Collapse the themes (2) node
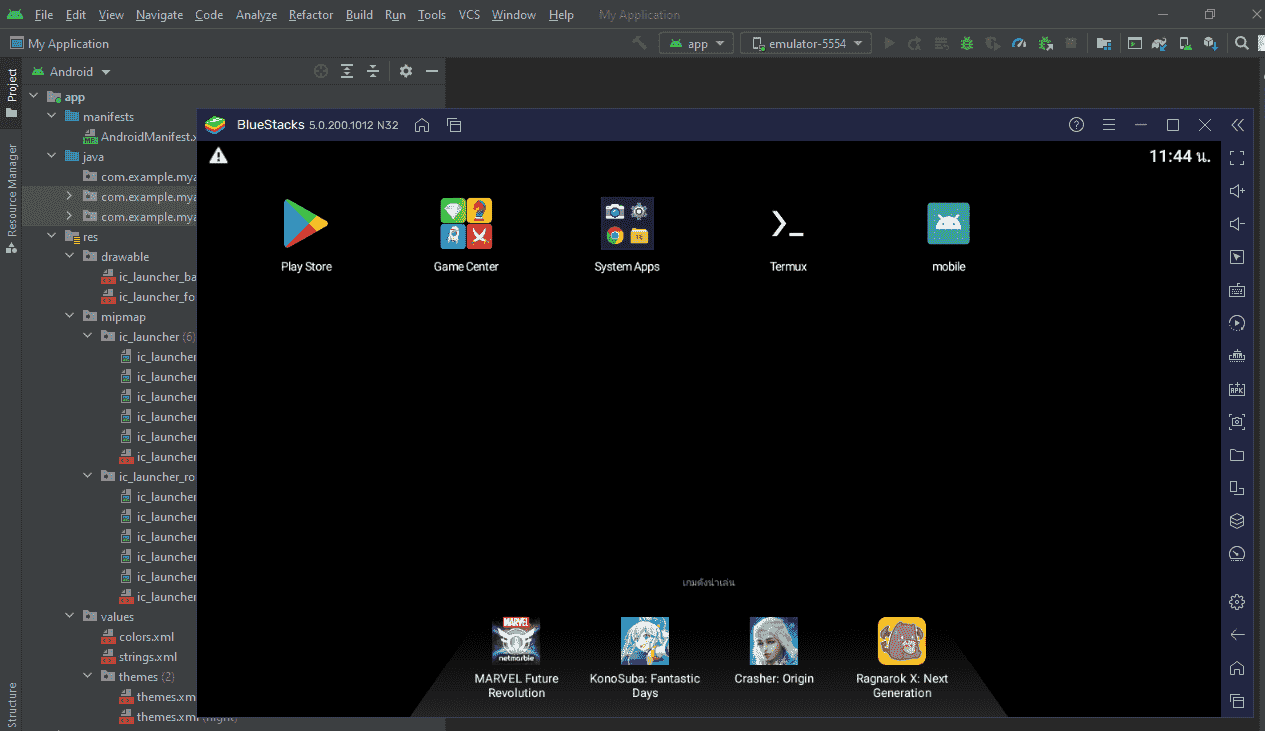The height and width of the screenshot is (731, 1265). [88, 677]
